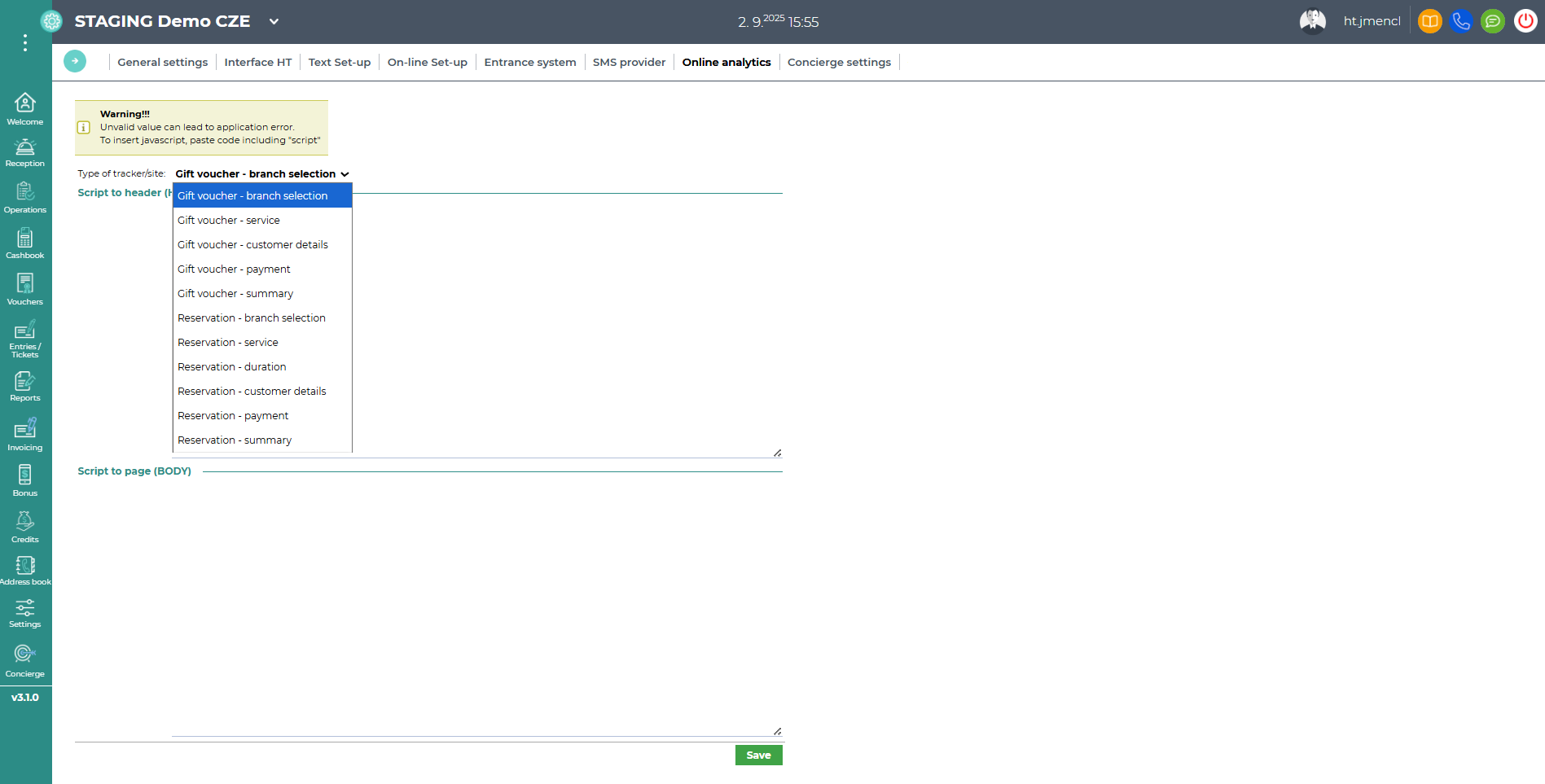Click the v3.1.0 version label
Screen dimensions: 1545x784
coord(25,697)
